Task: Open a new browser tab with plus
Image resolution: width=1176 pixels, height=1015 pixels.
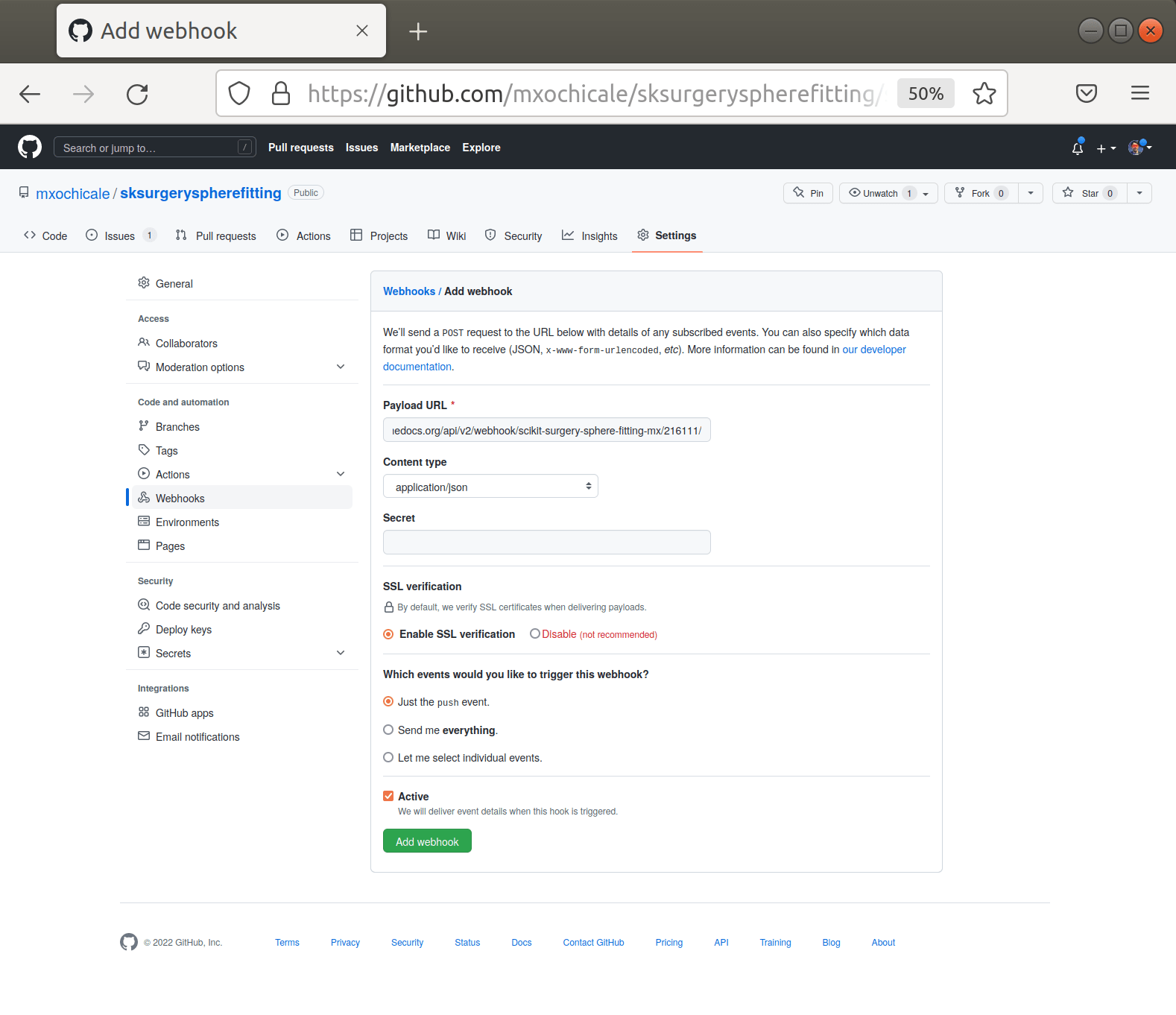Action: click(418, 31)
